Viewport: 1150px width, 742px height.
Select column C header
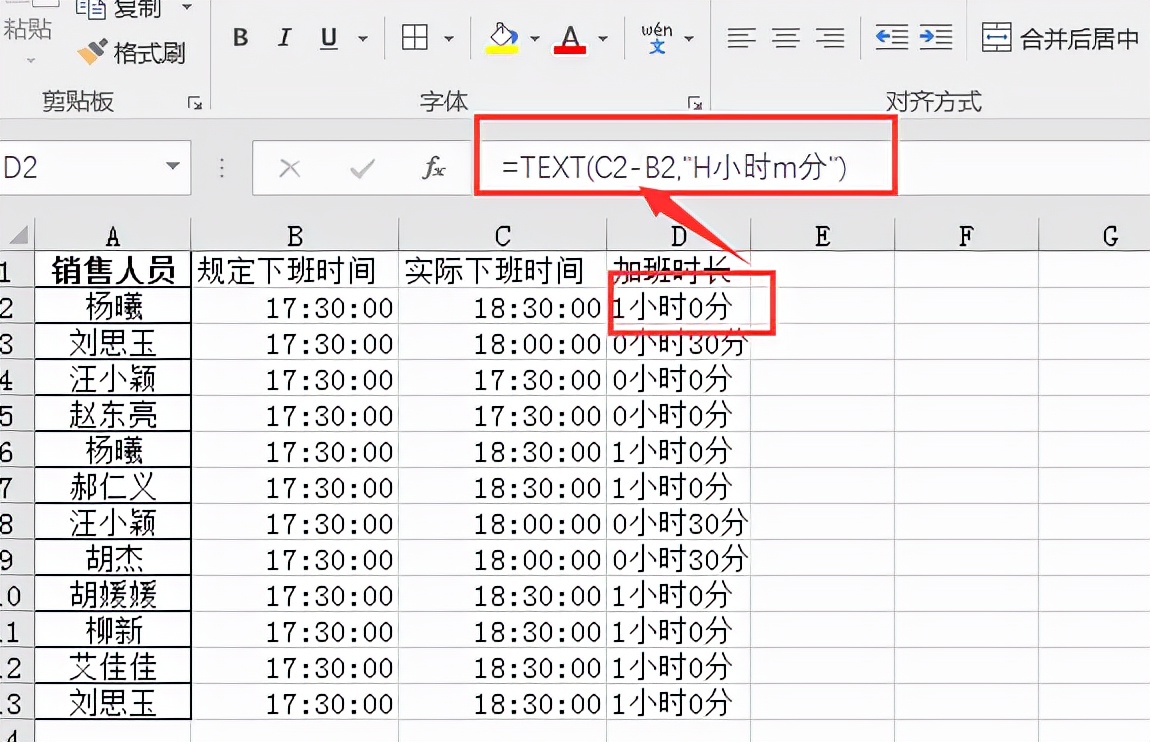point(502,236)
